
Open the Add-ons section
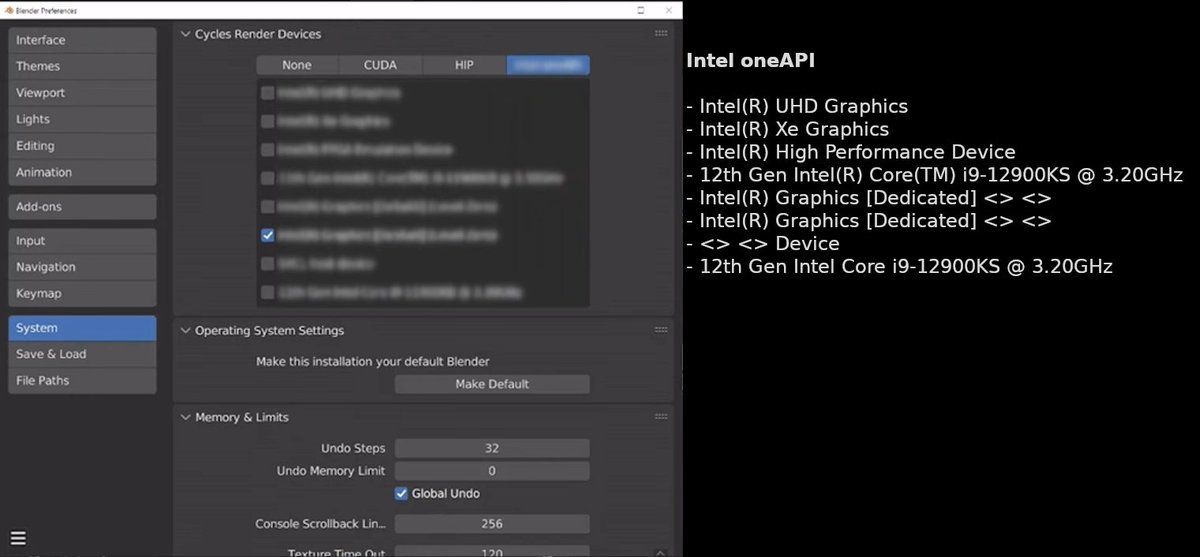[82, 207]
